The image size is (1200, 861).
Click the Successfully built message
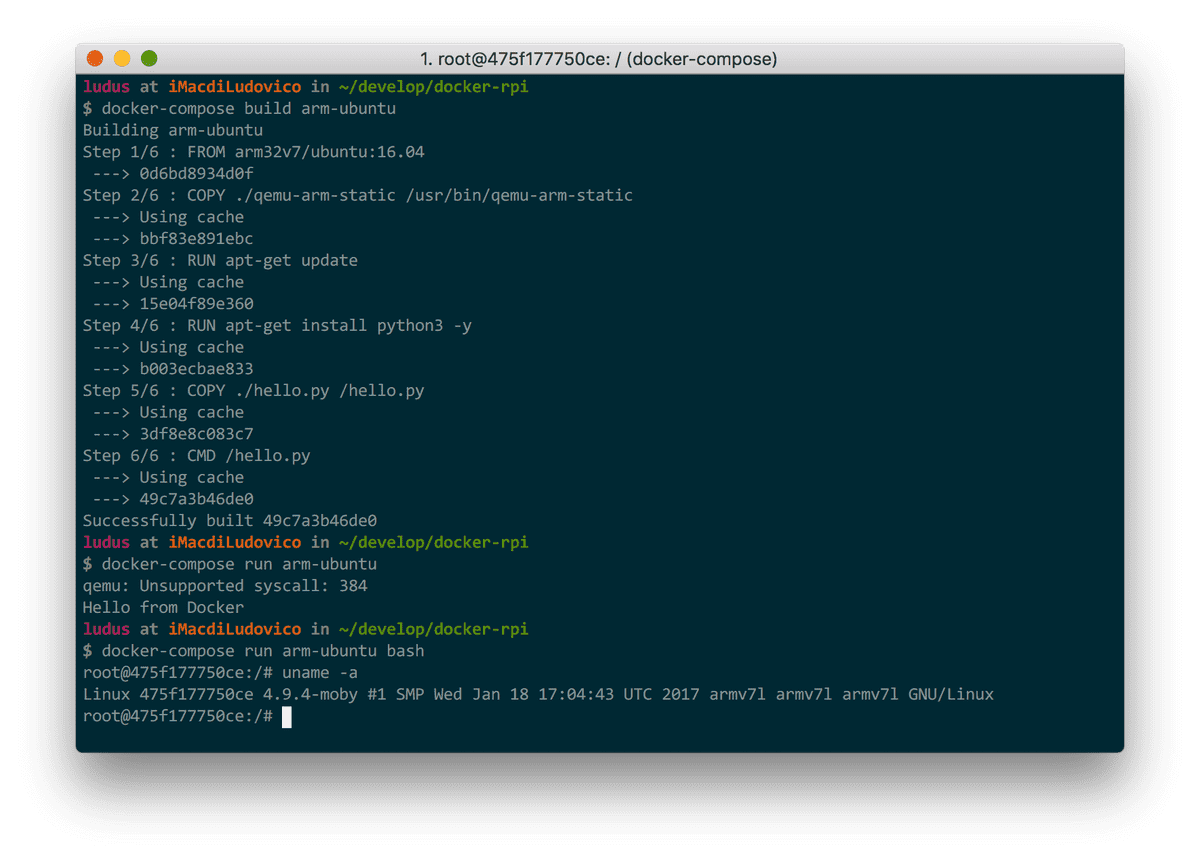pyautogui.click(x=230, y=520)
